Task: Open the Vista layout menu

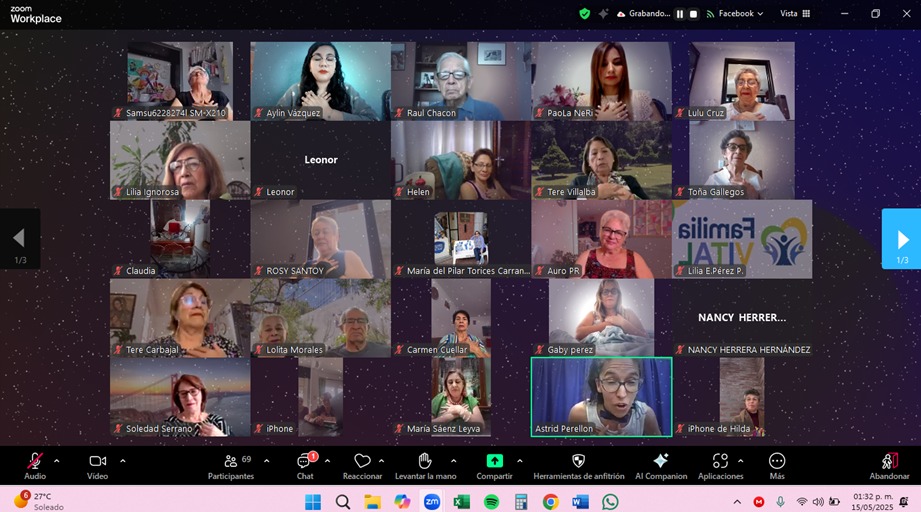Action: 795,14
